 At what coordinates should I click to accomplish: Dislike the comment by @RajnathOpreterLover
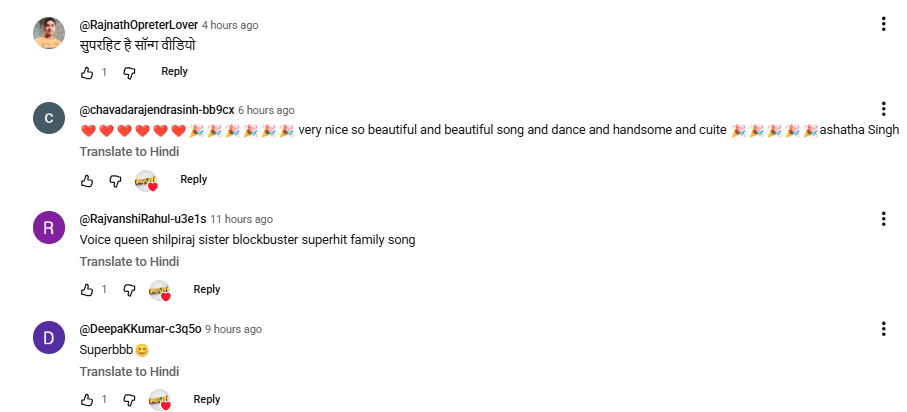[x=129, y=73]
